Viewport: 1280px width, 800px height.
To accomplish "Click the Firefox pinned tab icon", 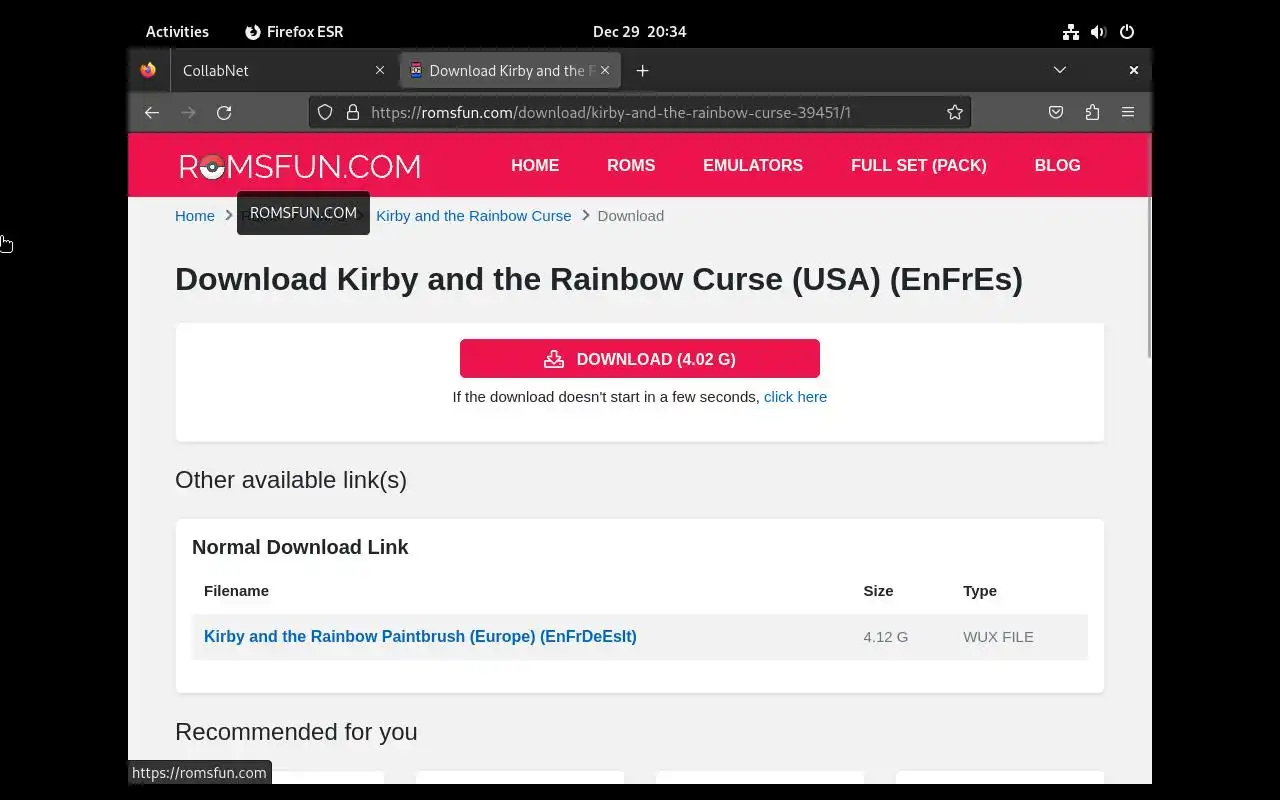I will [x=148, y=70].
